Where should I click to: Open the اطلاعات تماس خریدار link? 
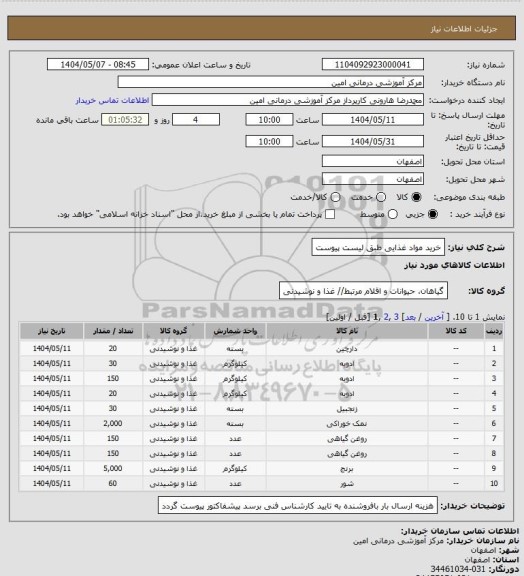112,100
